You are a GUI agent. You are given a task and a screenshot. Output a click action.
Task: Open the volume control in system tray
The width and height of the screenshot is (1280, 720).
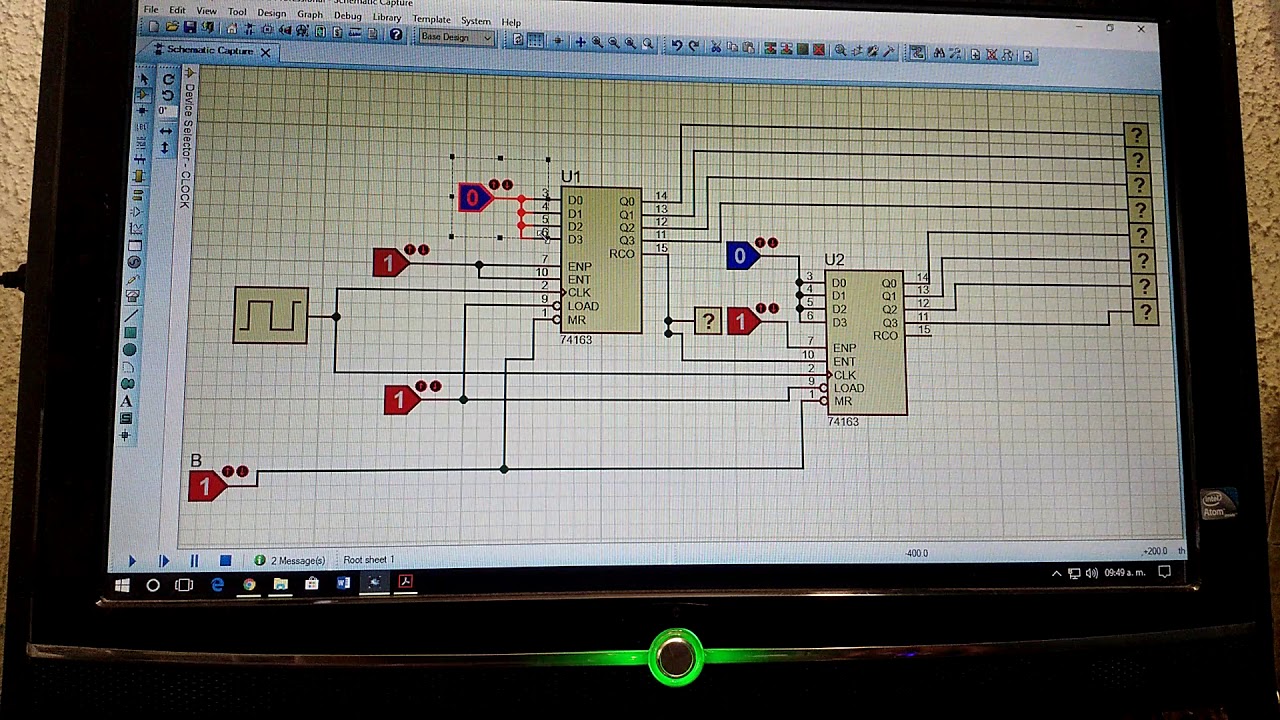click(x=1091, y=573)
